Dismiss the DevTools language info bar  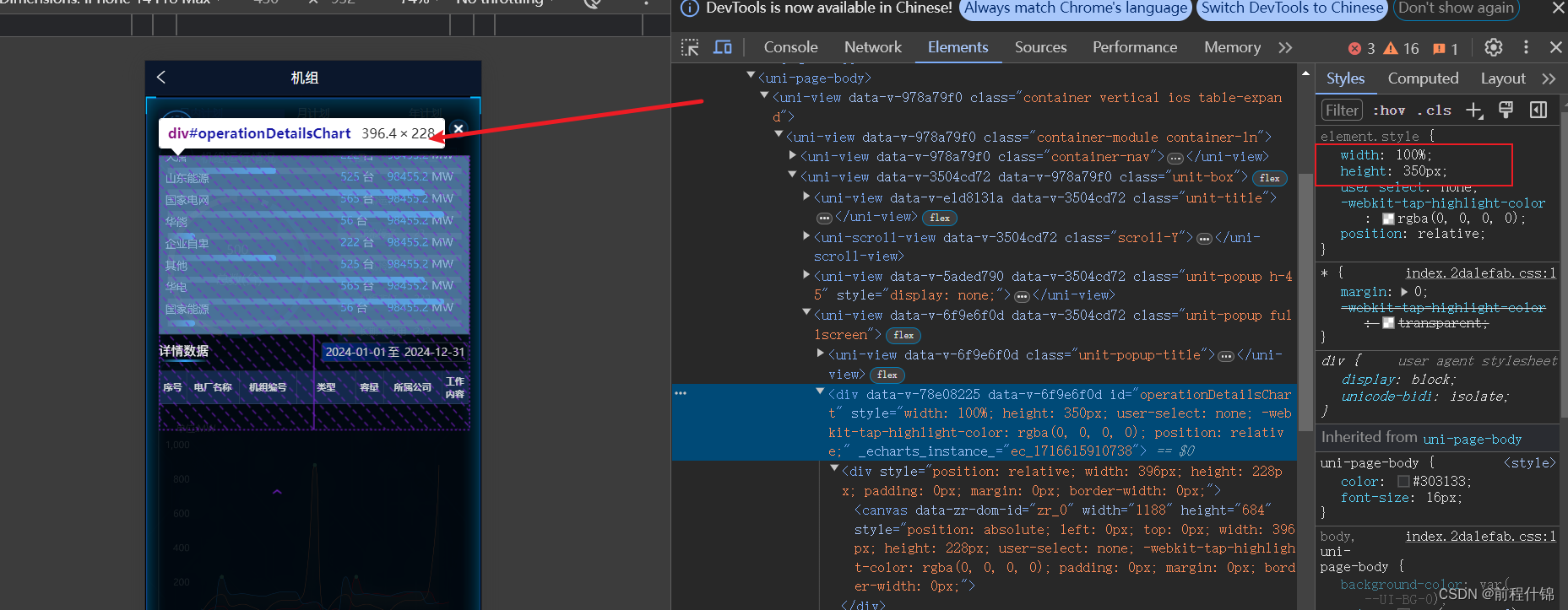pos(1558,8)
